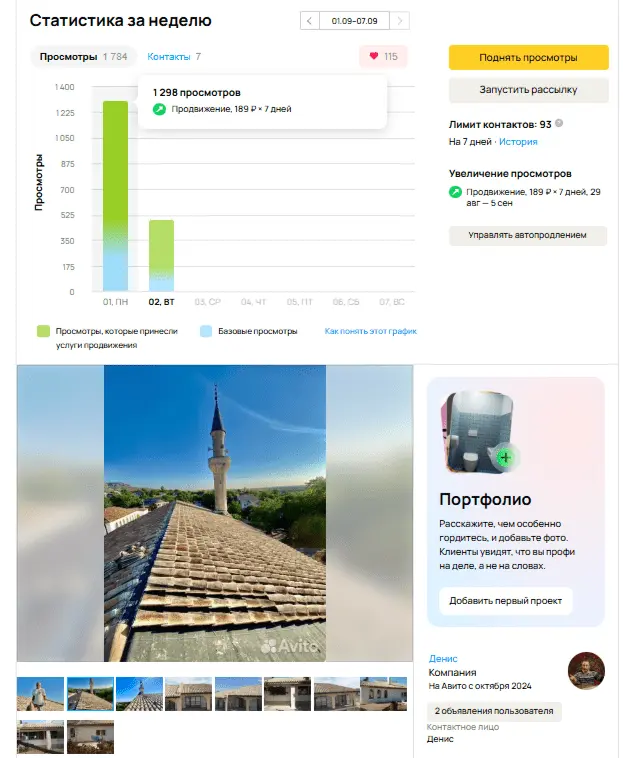Open the first photo thumbnail with man
This screenshot has width=623, height=758.
point(40,694)
